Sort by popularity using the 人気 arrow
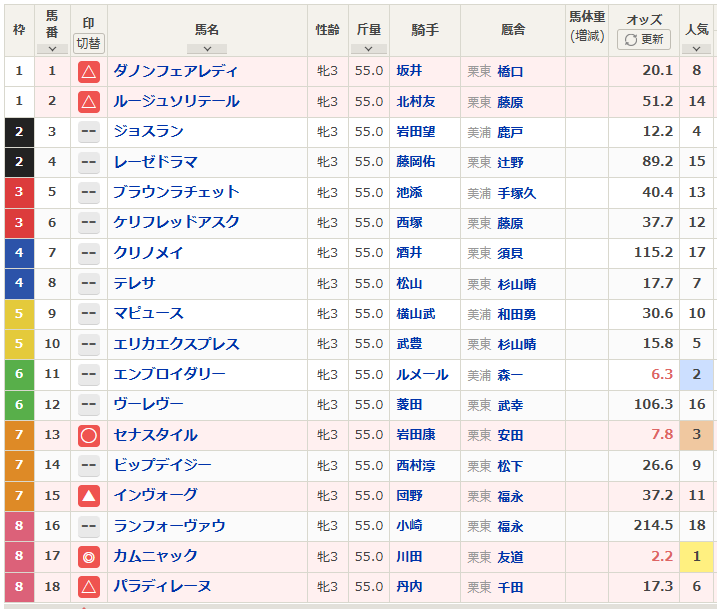Image resolution: width=717 pixels, height=609 pixels. click(697, 48)
